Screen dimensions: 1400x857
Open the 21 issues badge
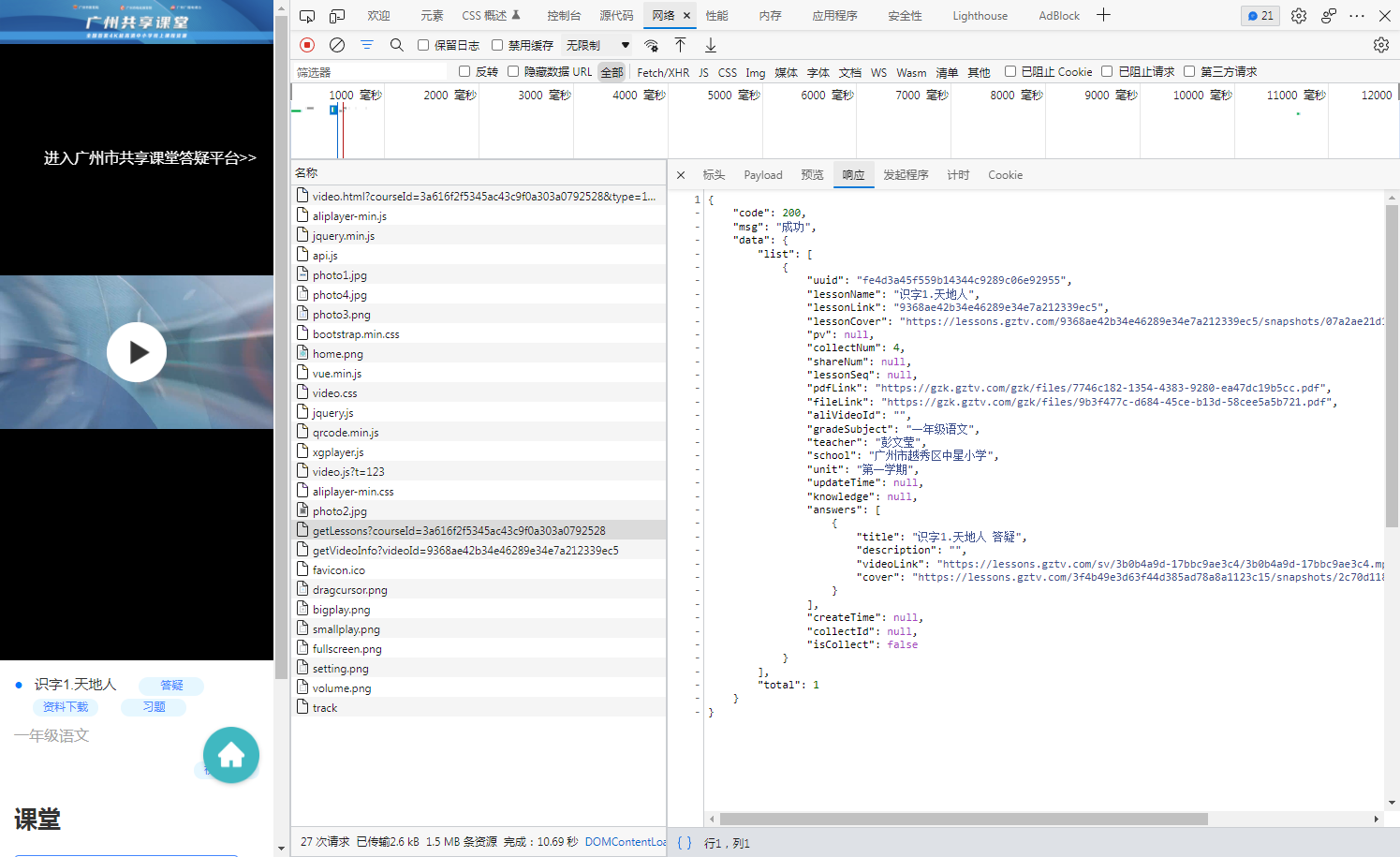click(x=1260, y=16)
